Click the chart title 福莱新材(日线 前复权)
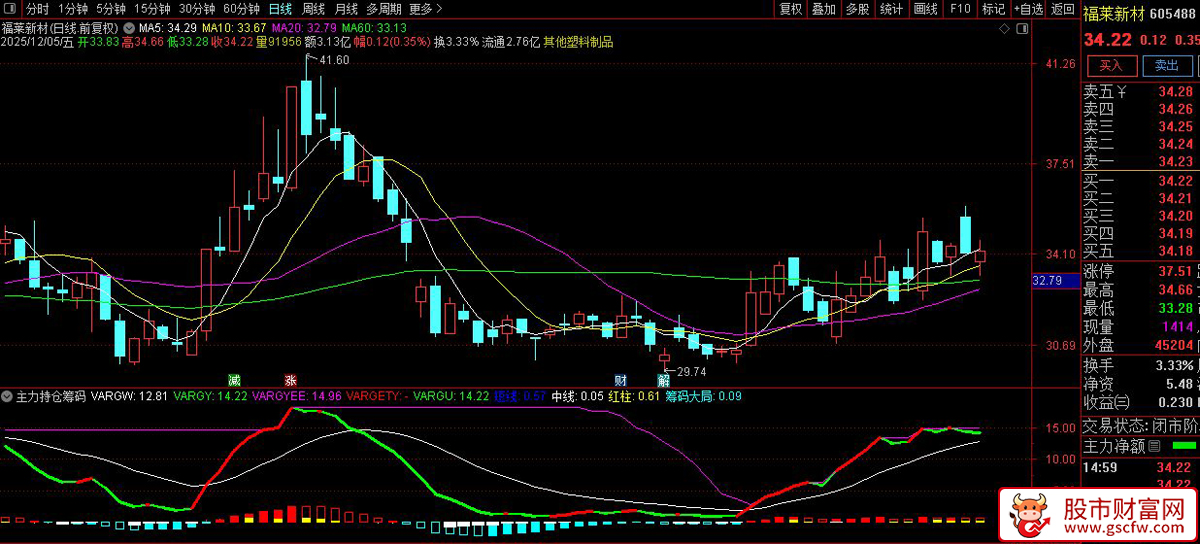The image size is (1200, 544). click(x=60, y=27)
